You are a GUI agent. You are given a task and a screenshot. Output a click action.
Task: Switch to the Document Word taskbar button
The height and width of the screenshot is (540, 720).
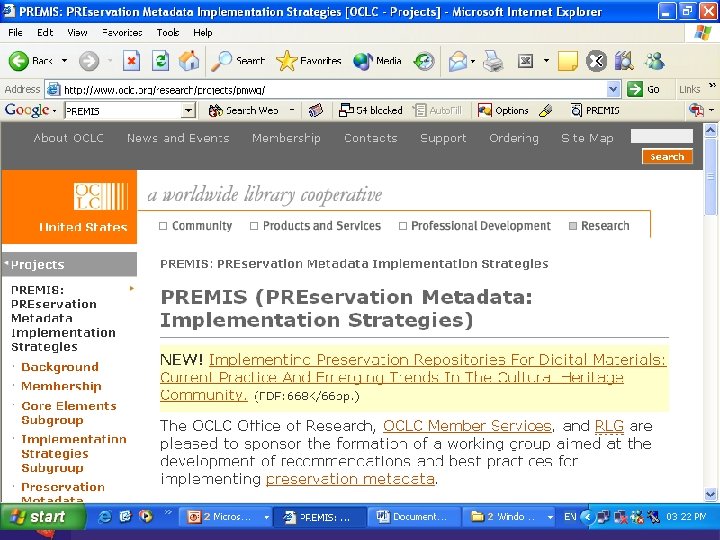pos(414,517)
